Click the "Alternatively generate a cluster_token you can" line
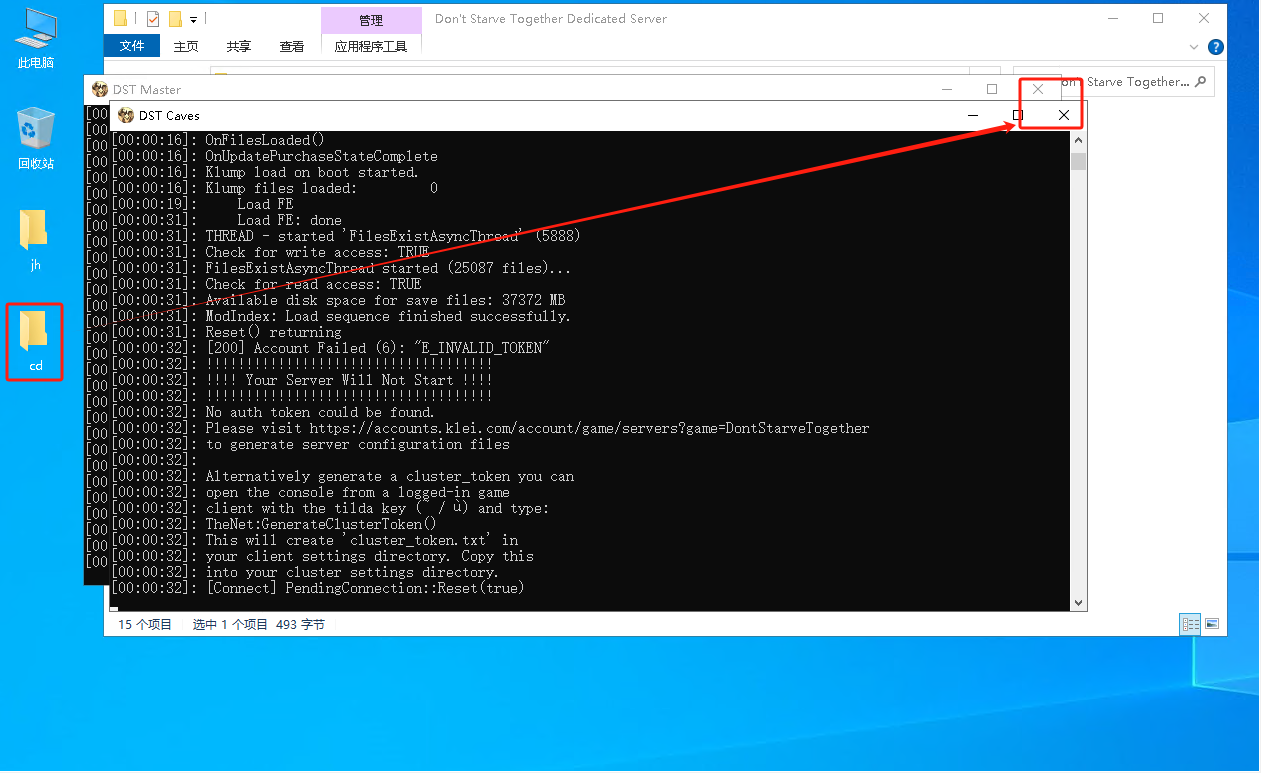Viewport: 1261px width, 773px height. click(343, 476)
